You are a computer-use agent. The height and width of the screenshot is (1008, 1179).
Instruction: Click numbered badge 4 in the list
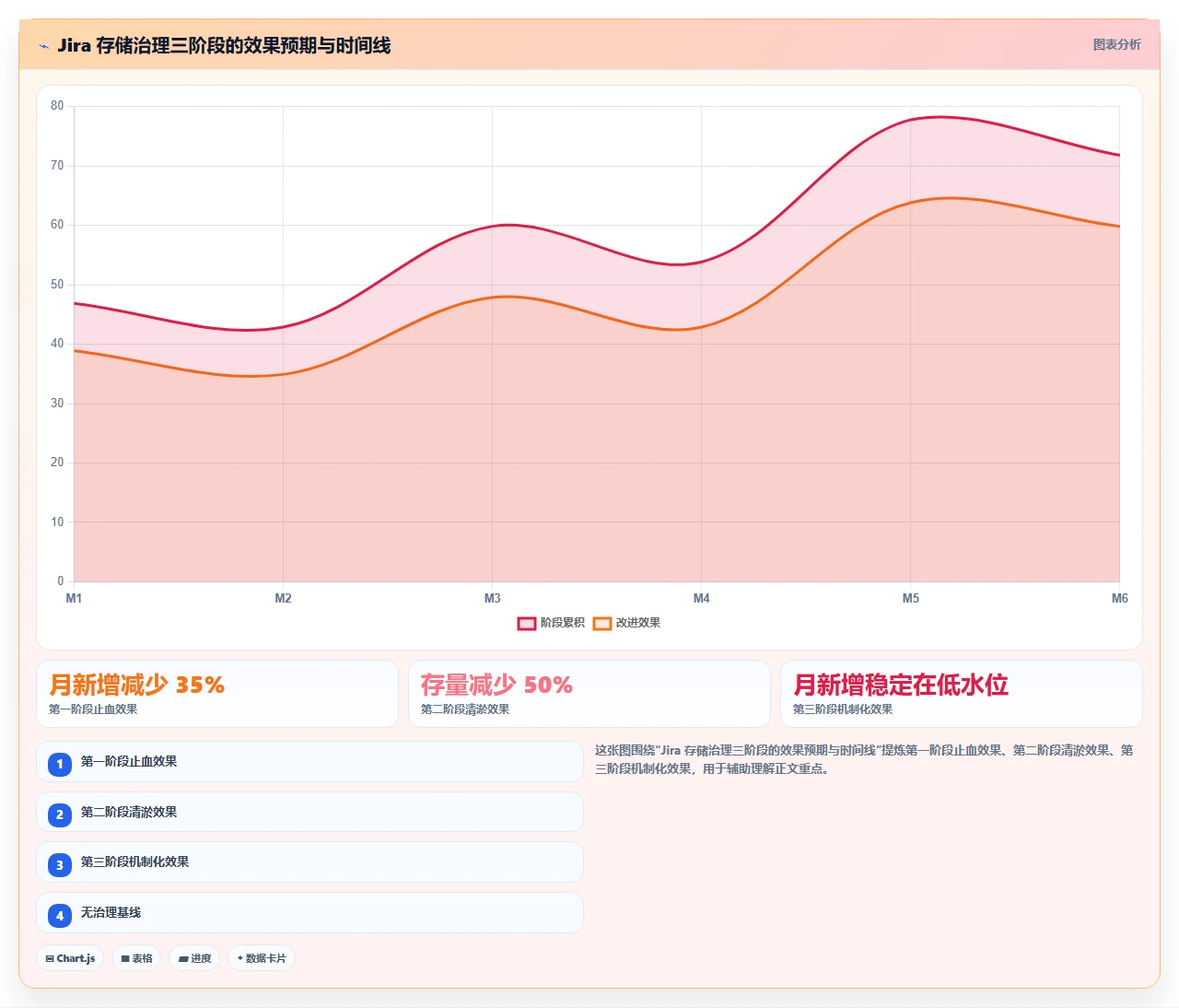click(x=60, y=915)
